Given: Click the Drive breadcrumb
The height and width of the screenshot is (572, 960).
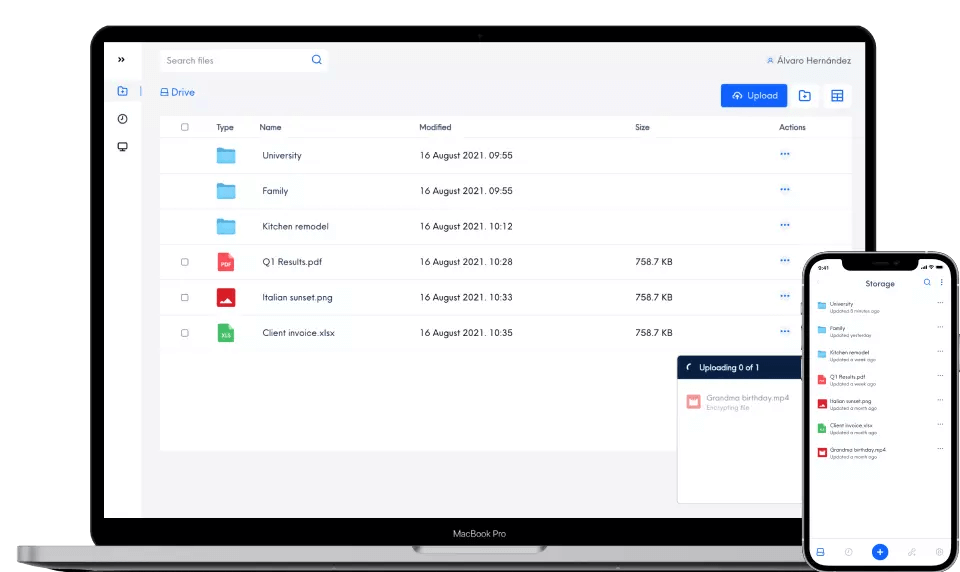Looking at the screenshot, I should coord(178,92).
